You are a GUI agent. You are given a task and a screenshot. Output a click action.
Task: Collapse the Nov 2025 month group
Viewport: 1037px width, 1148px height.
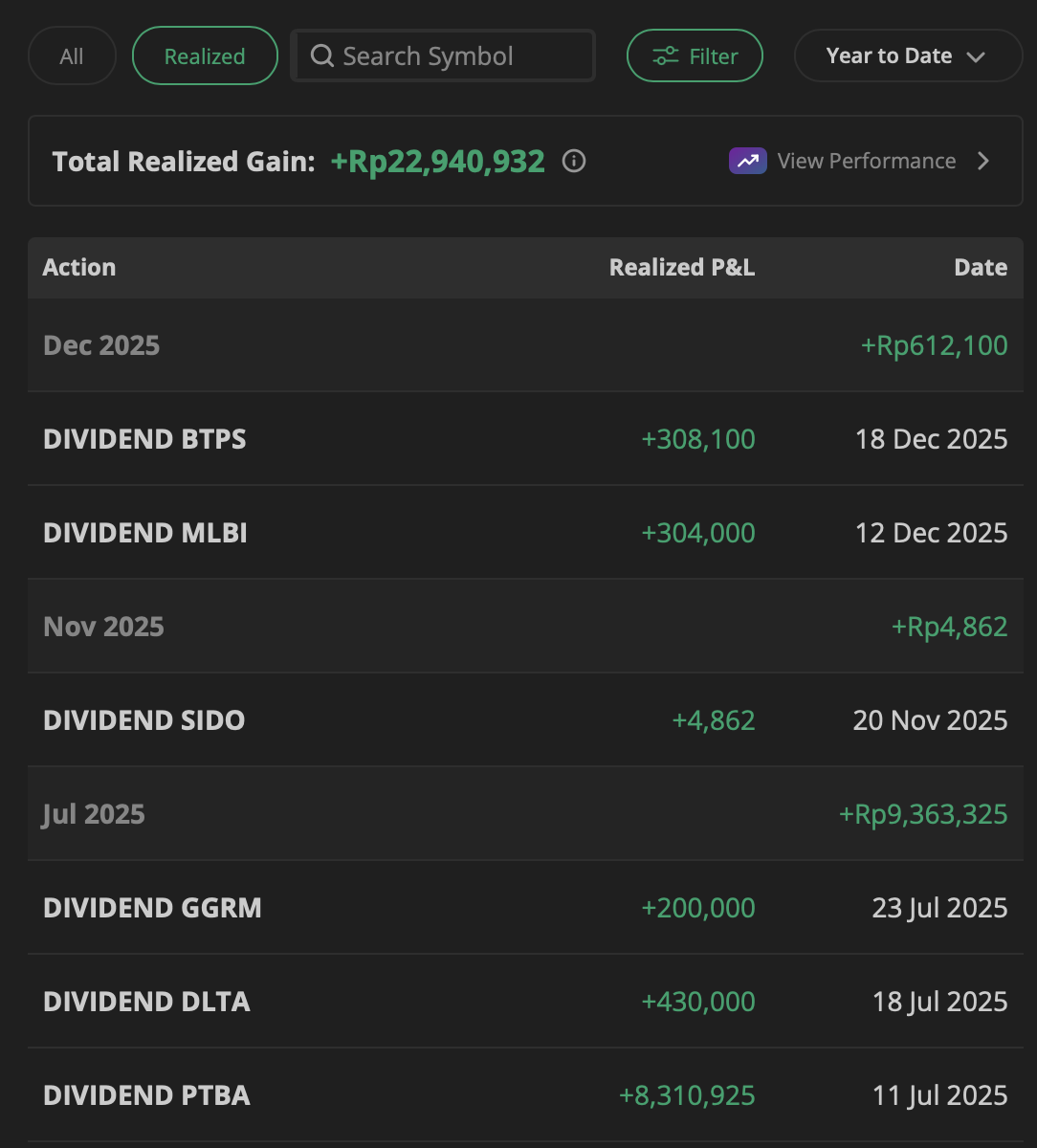coord(104,627)
